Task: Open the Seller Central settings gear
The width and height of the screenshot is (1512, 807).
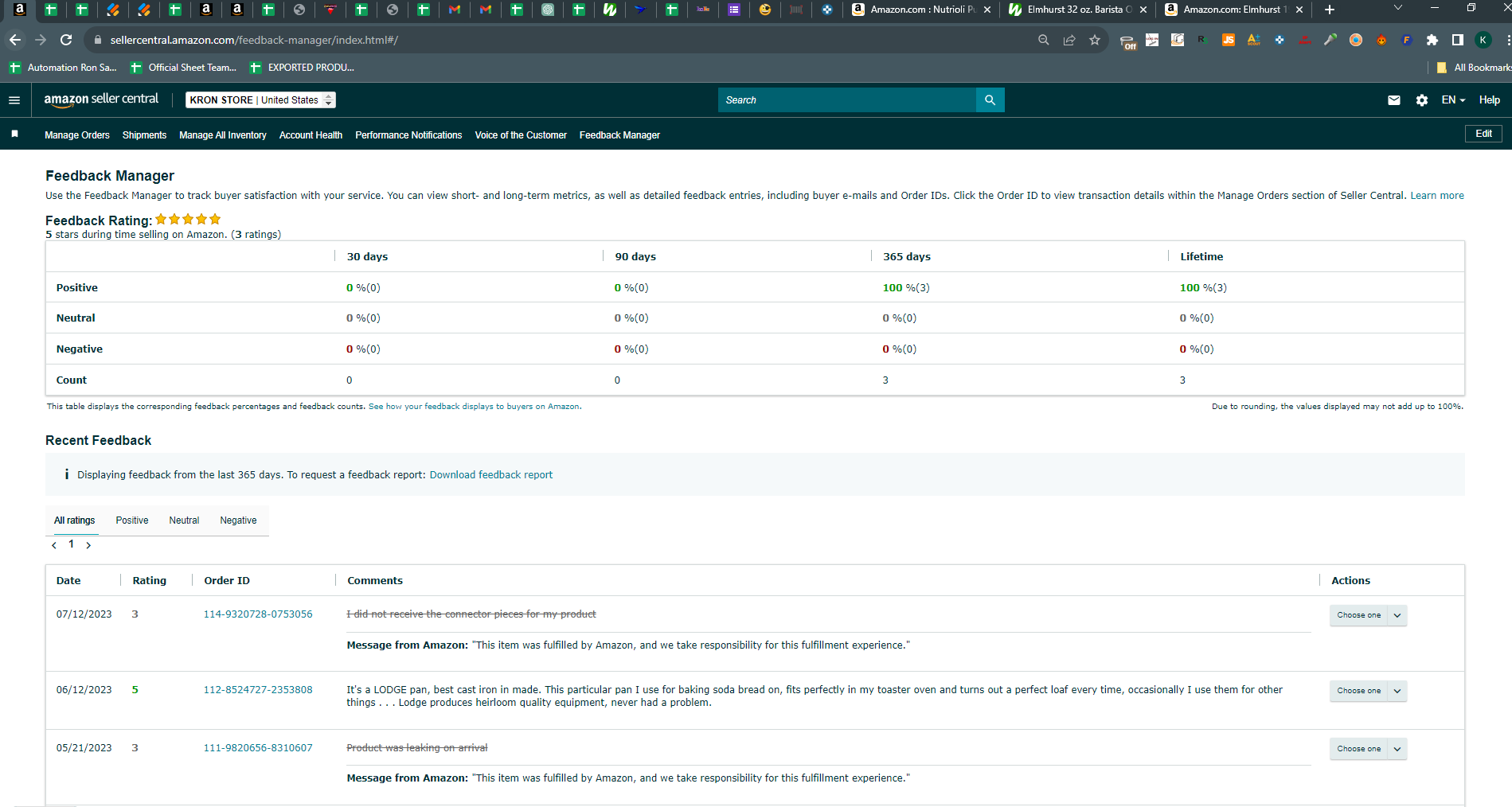Action: point(1422,100)
